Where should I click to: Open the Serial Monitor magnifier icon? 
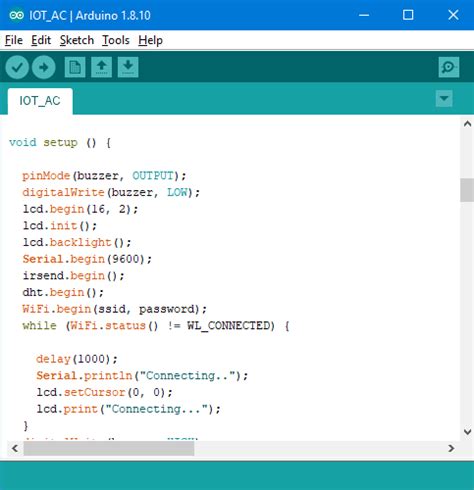pos(449,67)
